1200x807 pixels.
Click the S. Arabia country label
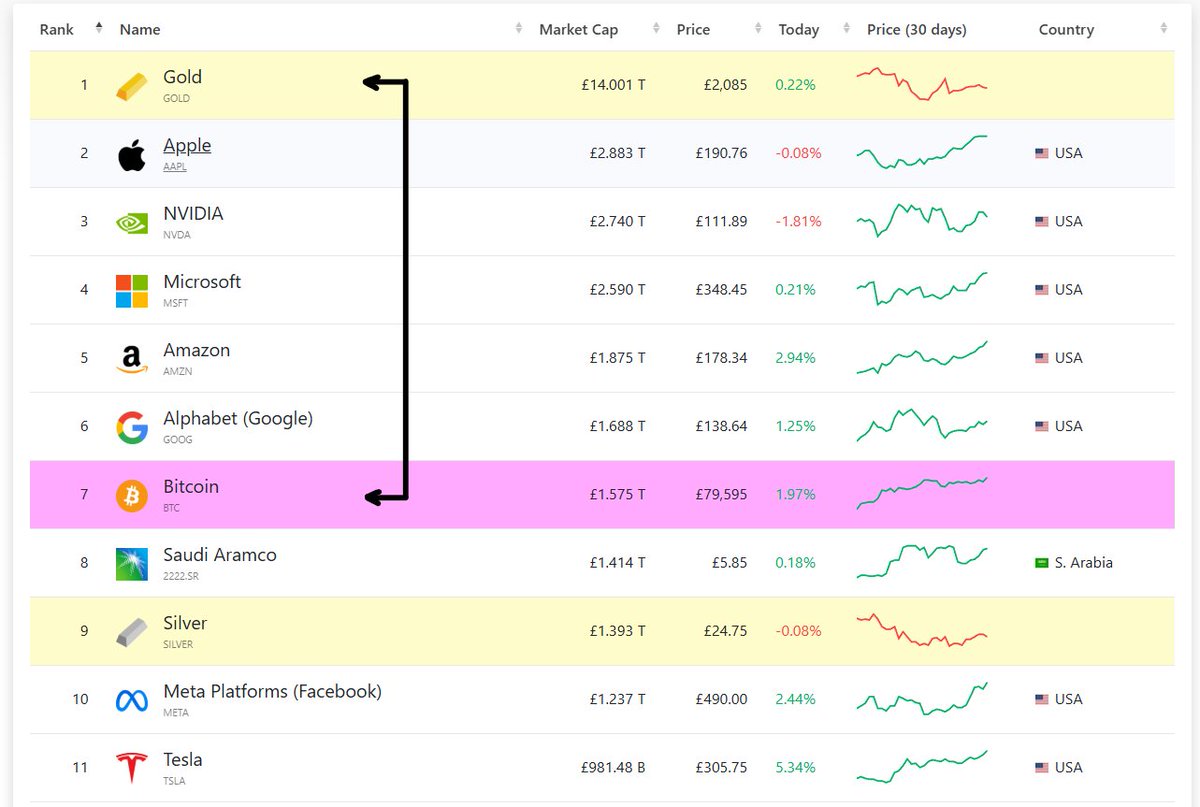point(1083,563)
